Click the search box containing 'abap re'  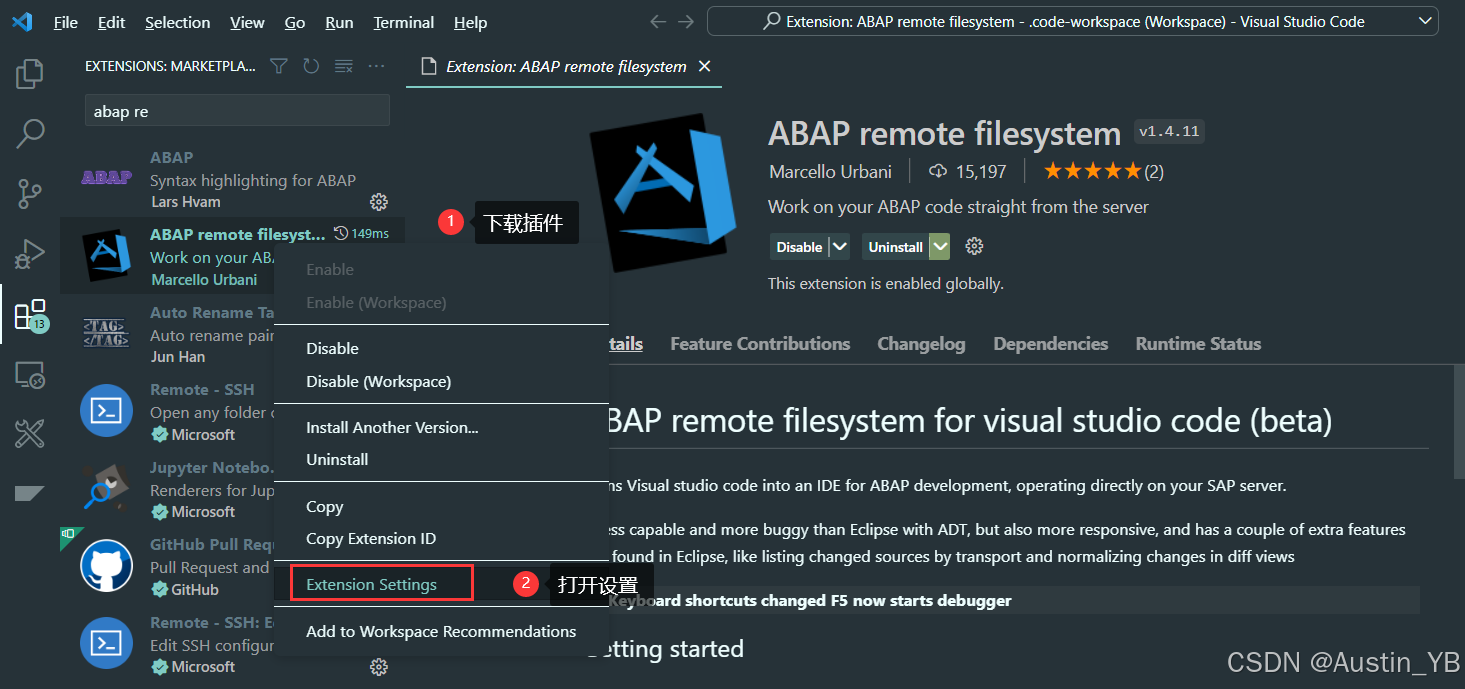pyautogui.click(x=237, y=111)
